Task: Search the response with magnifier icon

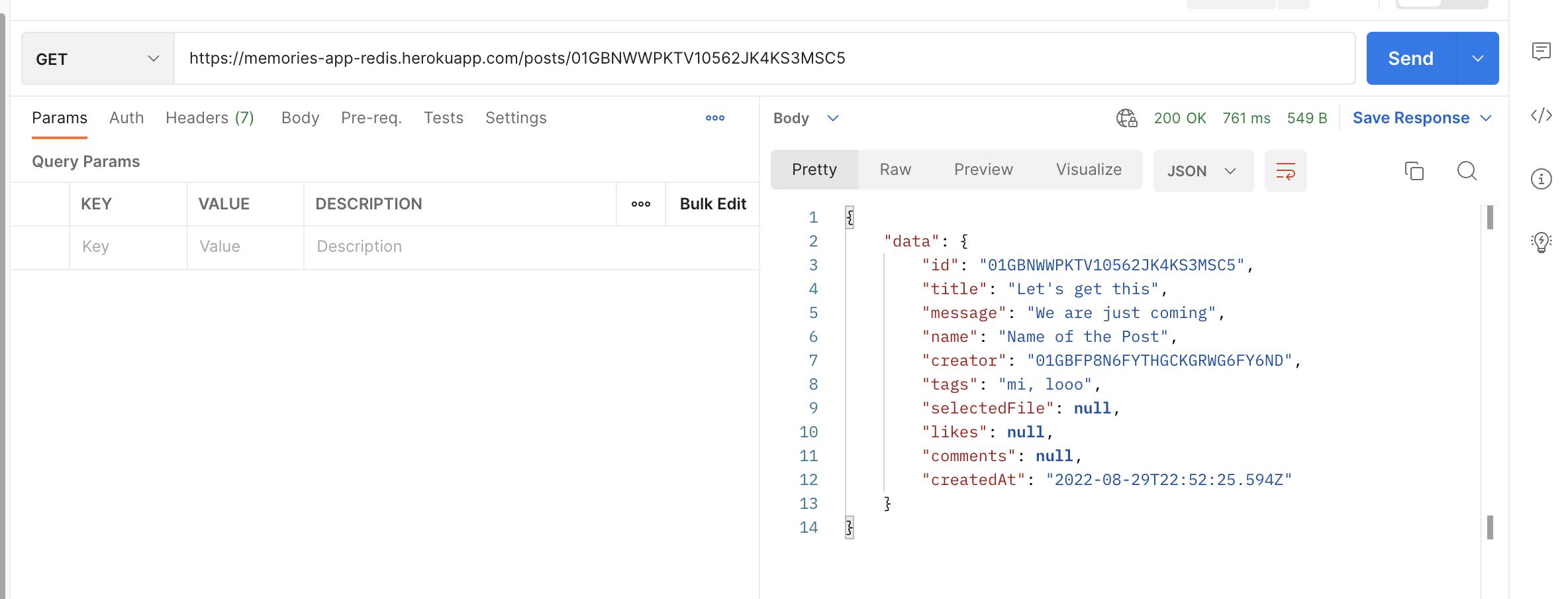Action: coord(1467,171)
